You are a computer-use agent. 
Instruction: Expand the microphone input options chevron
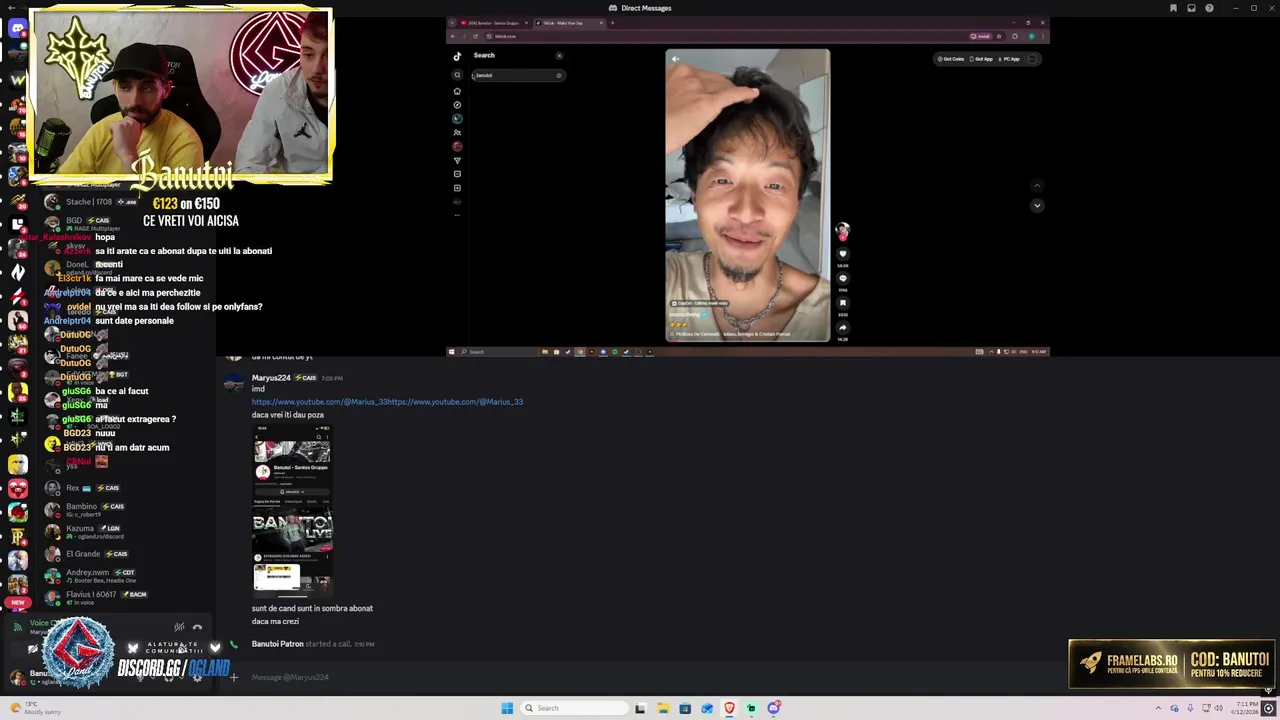point(153,677)
